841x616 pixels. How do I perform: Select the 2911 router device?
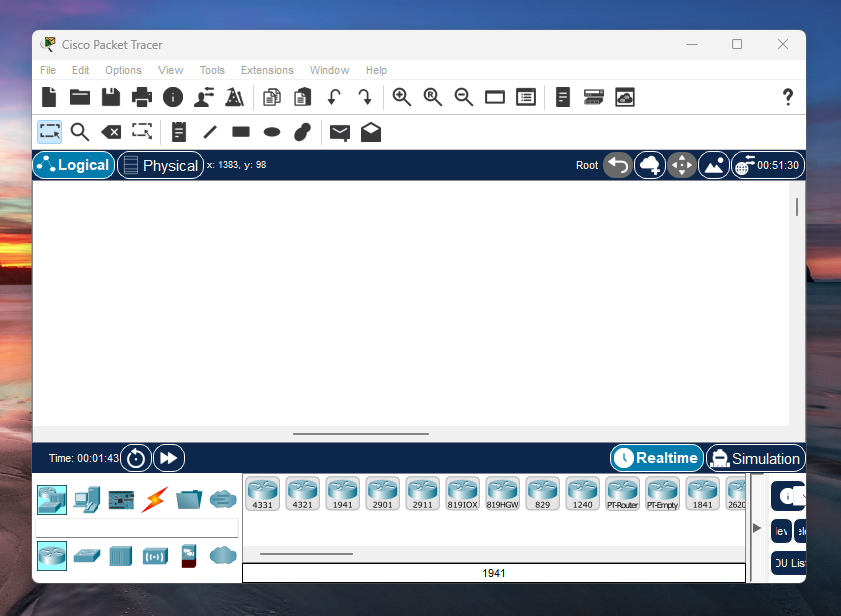422,493
